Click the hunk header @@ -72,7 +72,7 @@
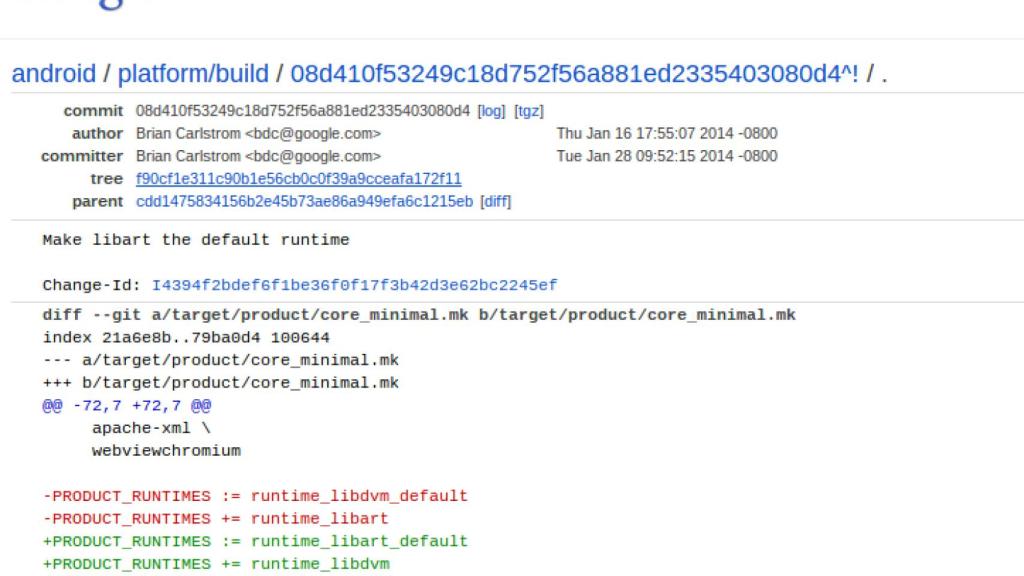The image size is (1024, 576). click(x=127, y=406)
